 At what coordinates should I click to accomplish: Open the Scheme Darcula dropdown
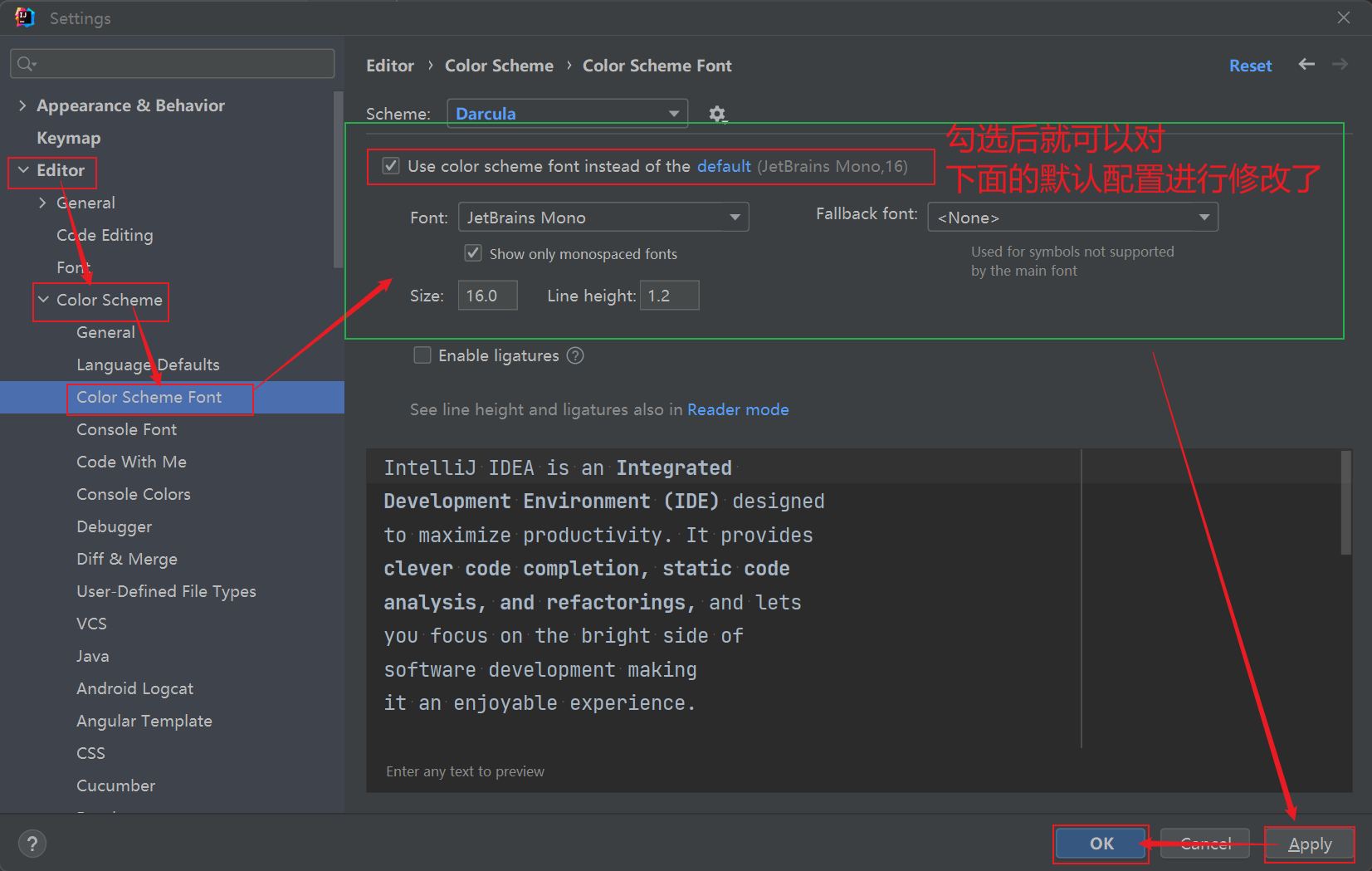568,114
